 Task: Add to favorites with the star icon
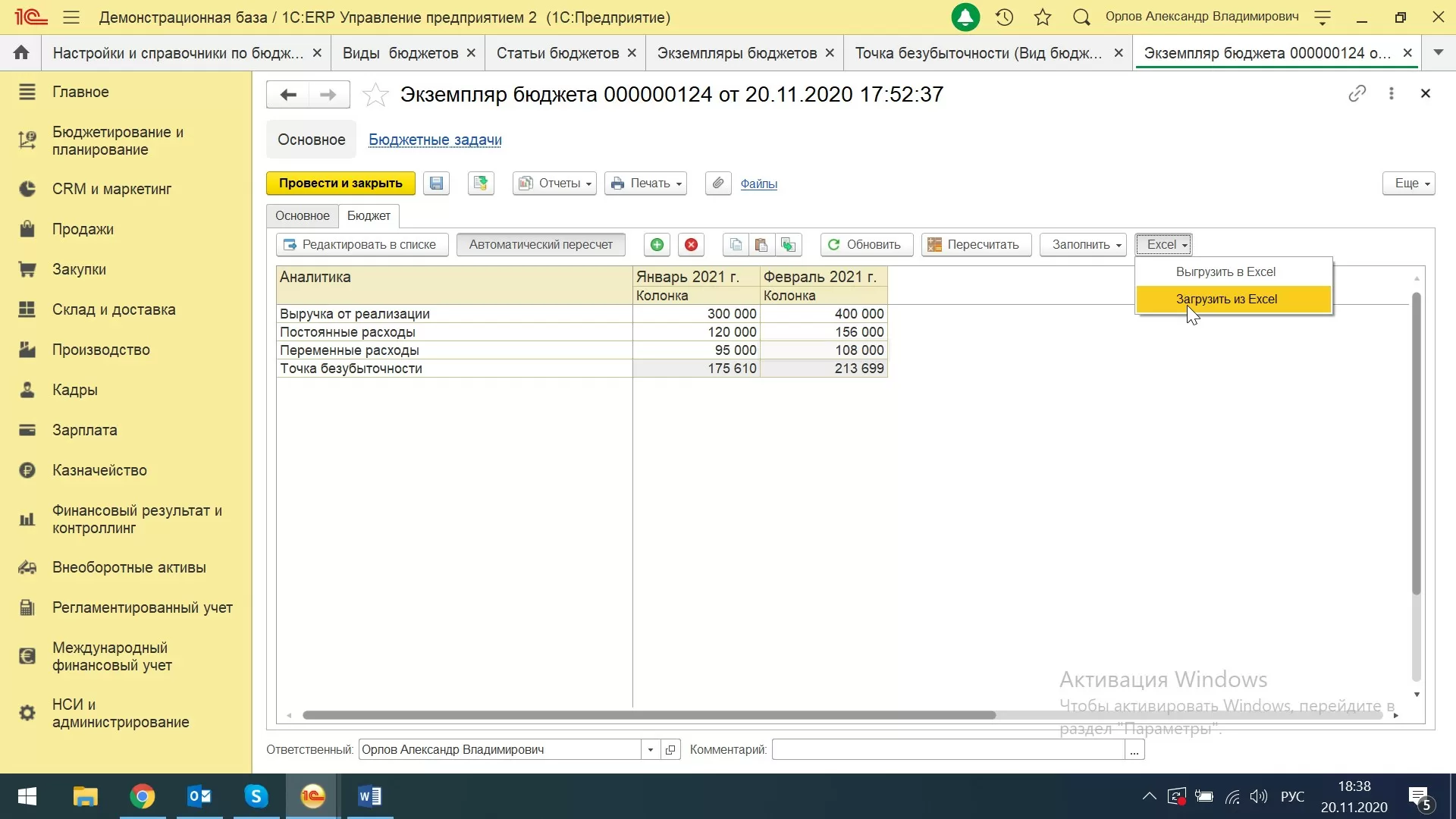pos(375,95)
